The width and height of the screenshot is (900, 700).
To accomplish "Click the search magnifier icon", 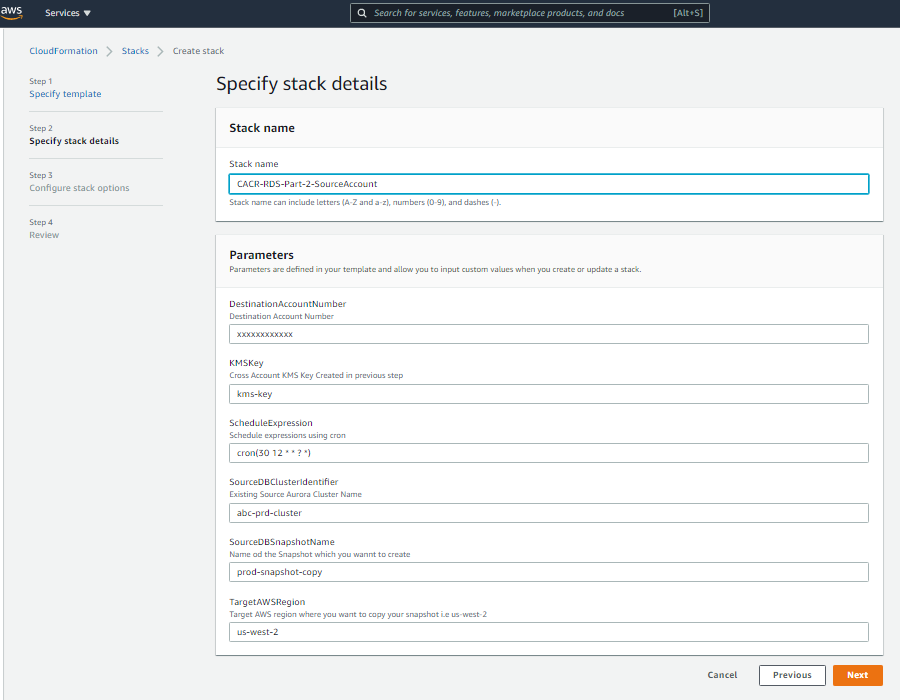I will point(362,13).
